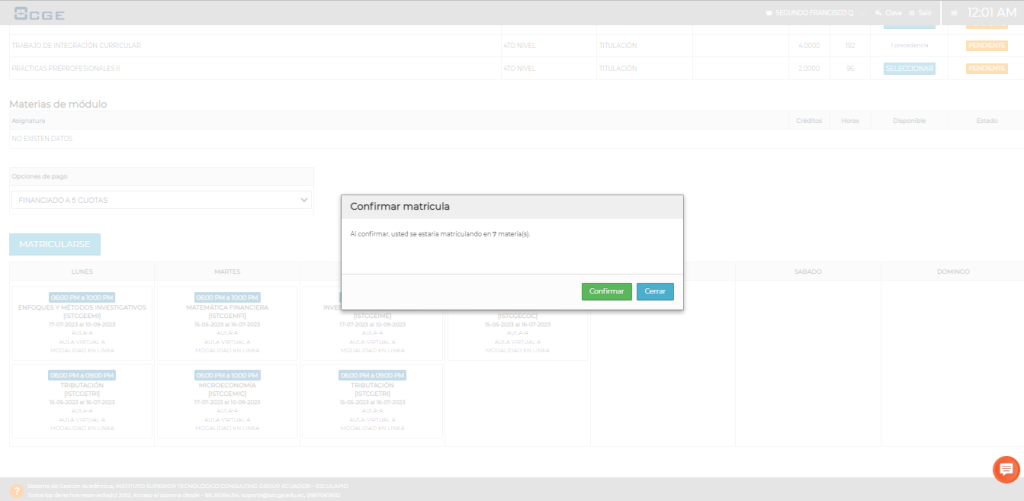Open the Clave password link
The width and height of the screenshot is (1024, 501).
893,13
